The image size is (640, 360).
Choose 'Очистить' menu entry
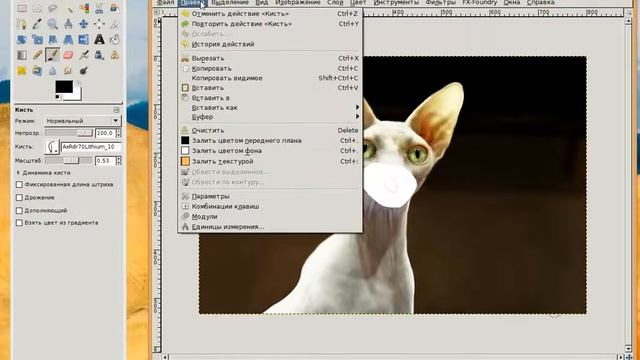tap(270, 130)
